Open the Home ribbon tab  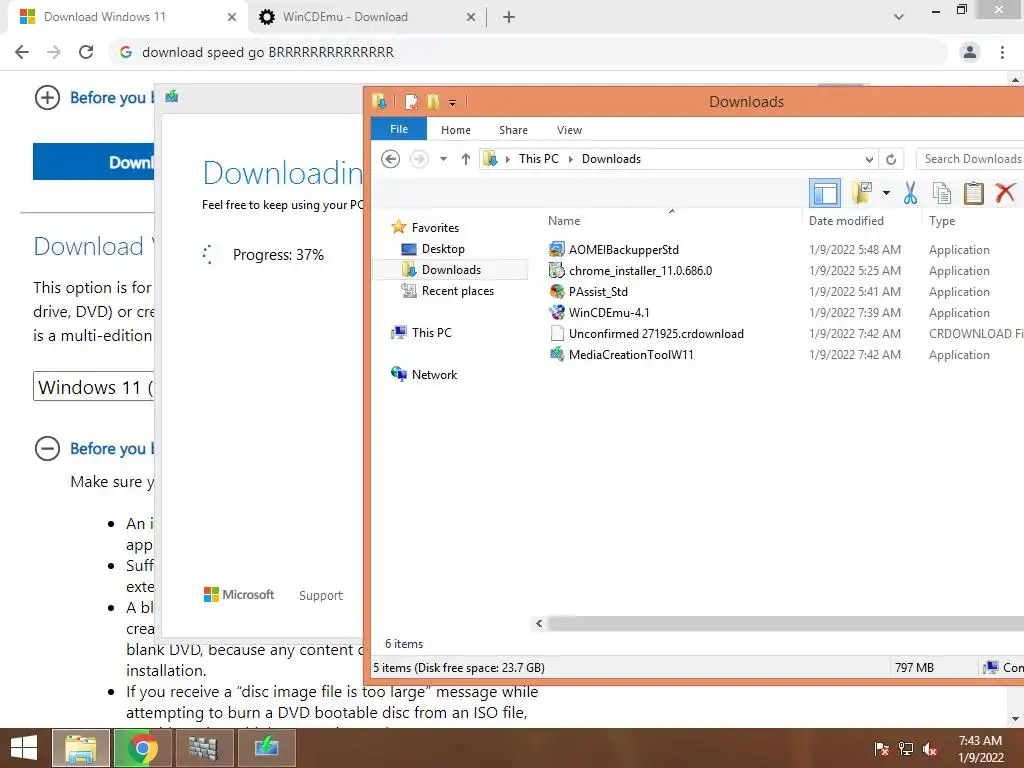click(456, 130)
